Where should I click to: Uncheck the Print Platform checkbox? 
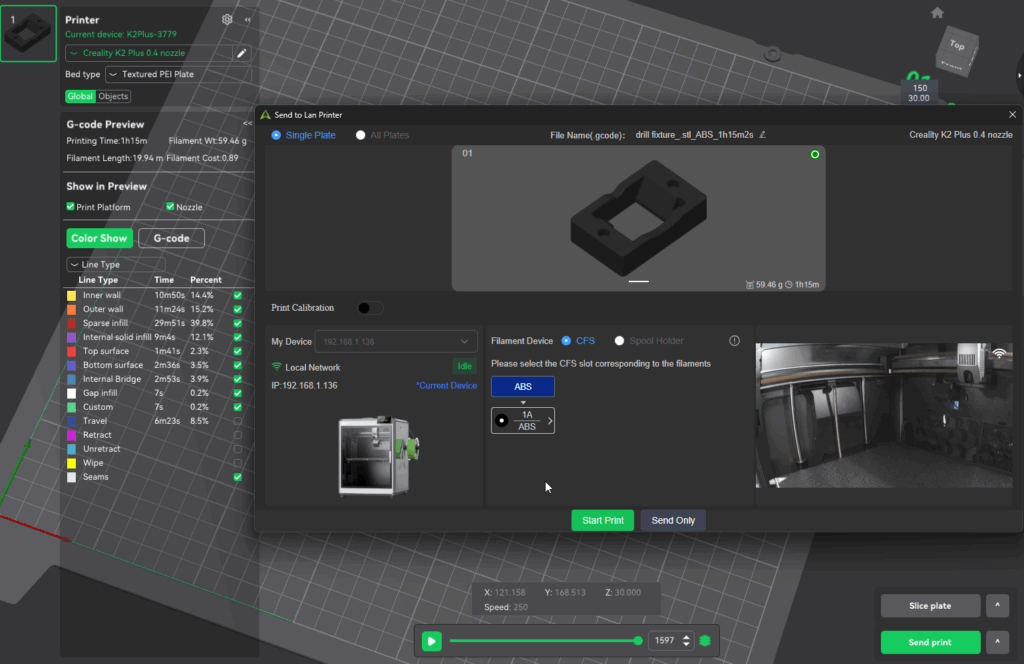pyautogui.click(x=70, y=207)
